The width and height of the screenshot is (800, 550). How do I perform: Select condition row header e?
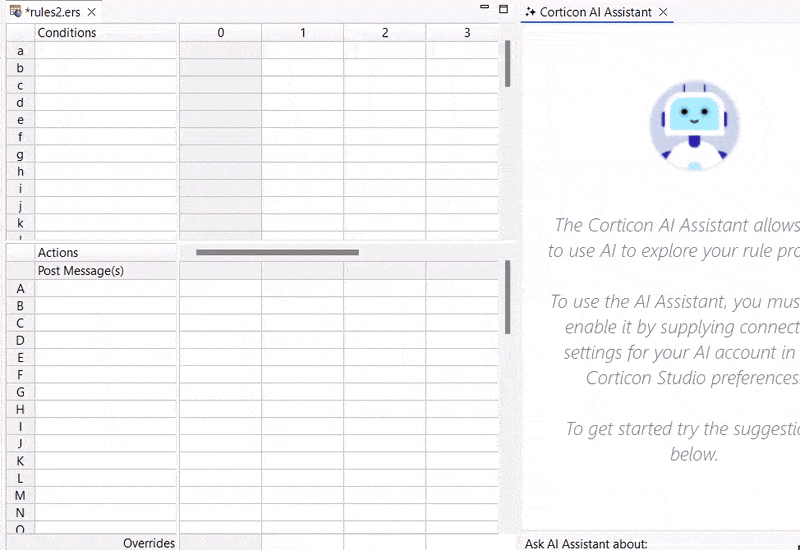(20, 120)
